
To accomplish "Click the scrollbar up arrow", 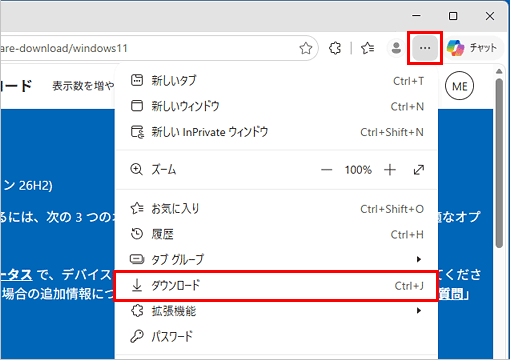I will click(x=499, y=71).
